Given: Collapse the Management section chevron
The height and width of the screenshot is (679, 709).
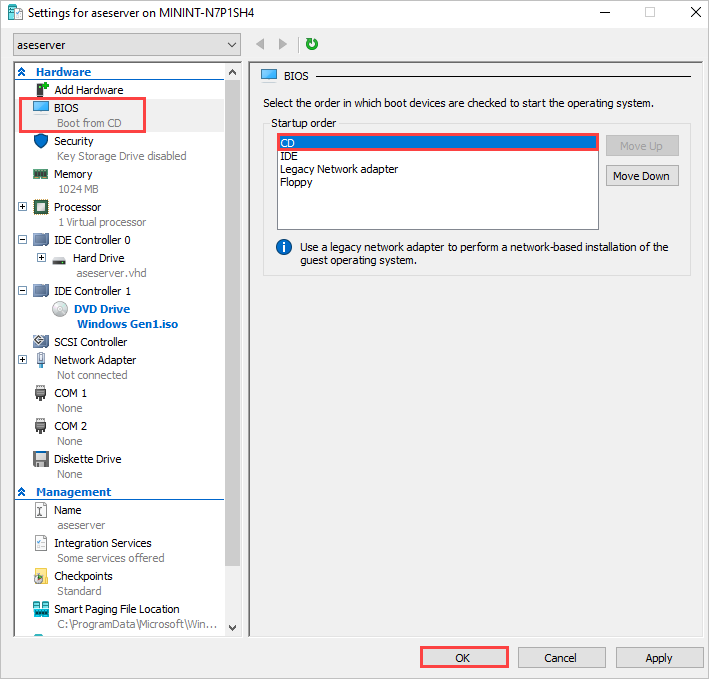Looking at the screenshot, I should click(x=21, y=492).
